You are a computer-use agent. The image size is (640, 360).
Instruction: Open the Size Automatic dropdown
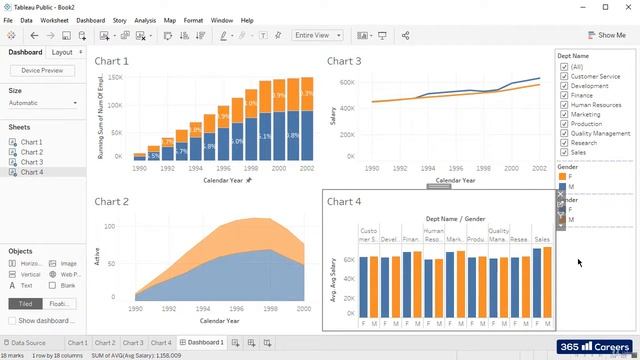coord(43,103)
